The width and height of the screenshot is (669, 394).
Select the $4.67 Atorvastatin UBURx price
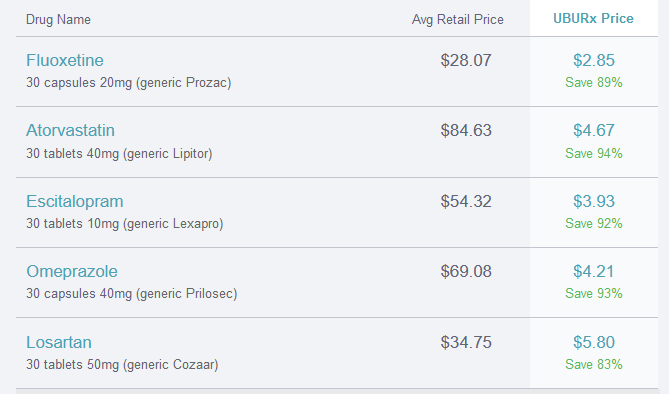(593, 130)
